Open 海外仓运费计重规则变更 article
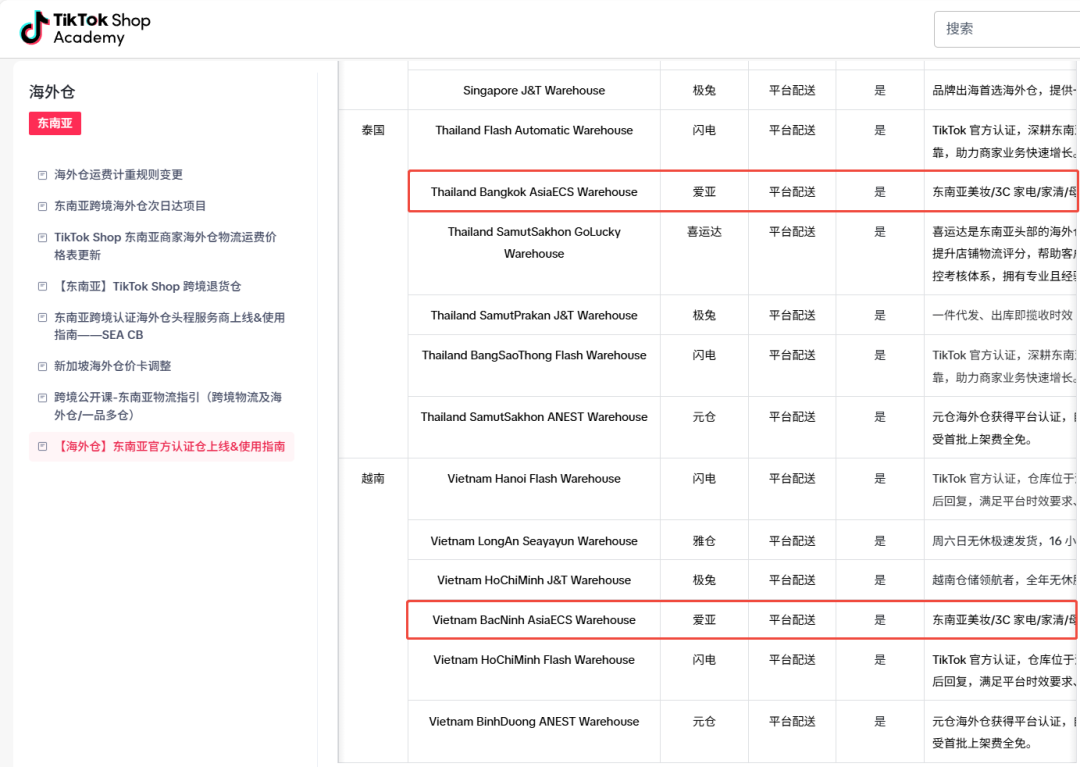 coord(118,175)
